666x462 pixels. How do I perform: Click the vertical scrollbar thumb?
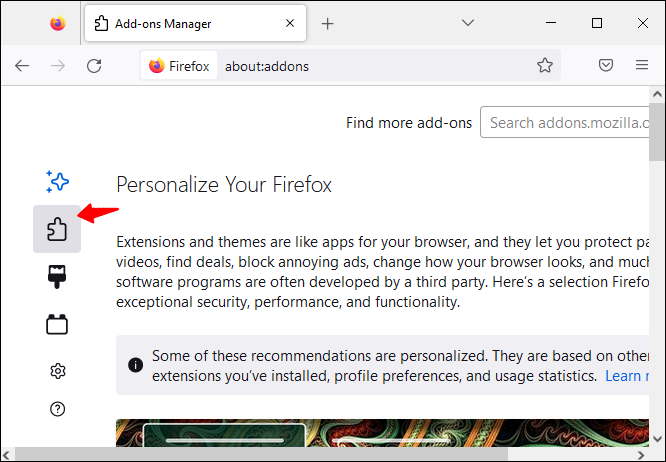(x=658, y=132)
